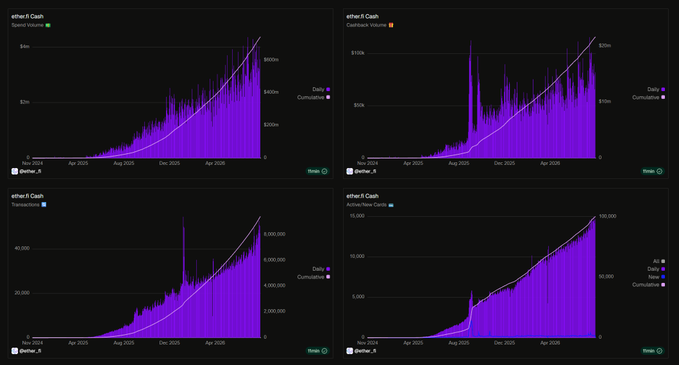Select the 5,000 axis label in Active/New Cards
The width and height of the screenshot is (679, 365).
pyautogui.click(x=359, y=297)
